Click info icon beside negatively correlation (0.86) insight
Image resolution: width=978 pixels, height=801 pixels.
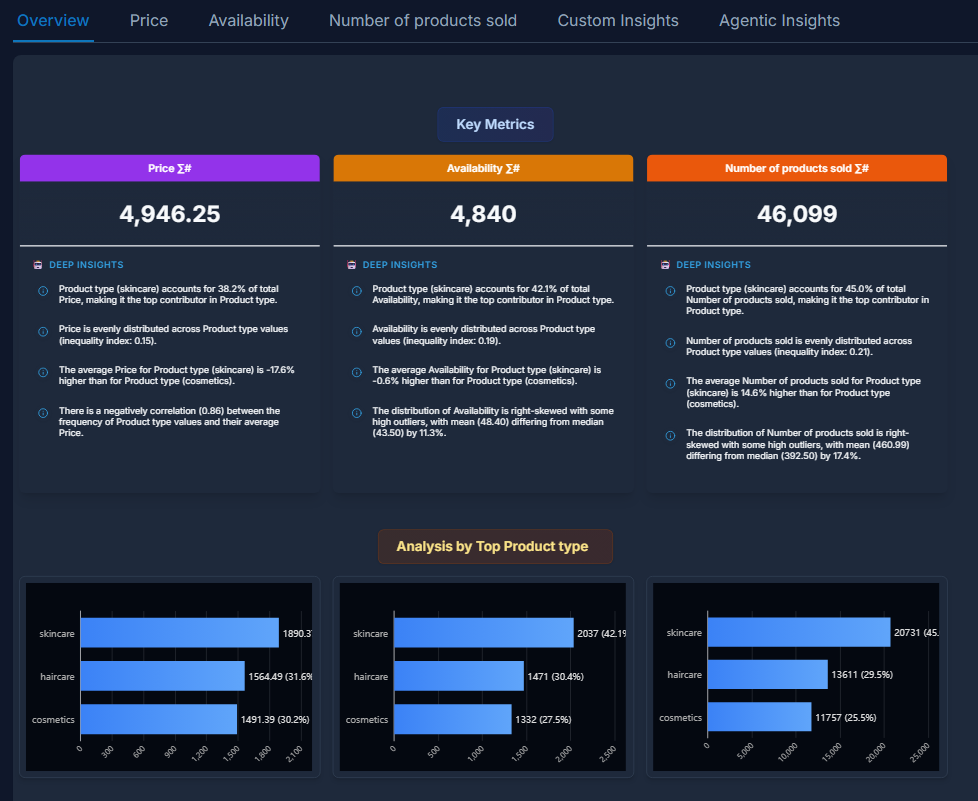(x=43, y=412)
